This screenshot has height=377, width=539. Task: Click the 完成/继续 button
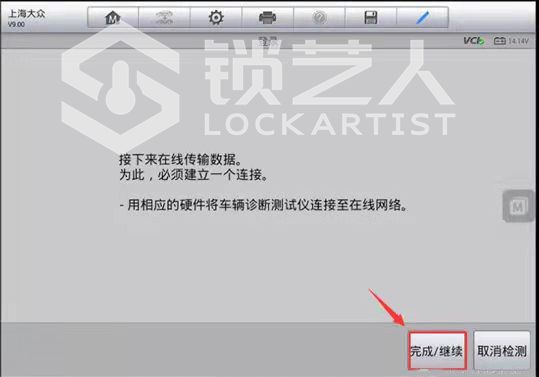click(x=437, y=351)
